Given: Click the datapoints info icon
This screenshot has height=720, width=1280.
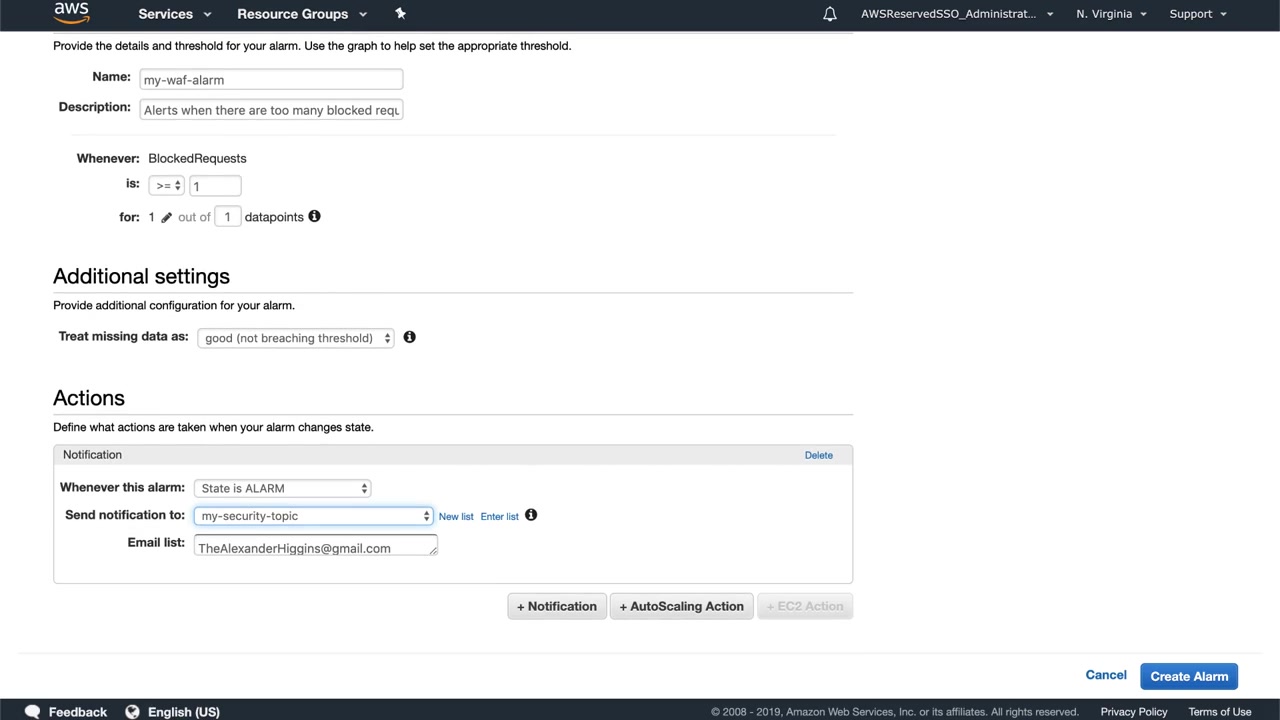Looking at the screenshot, I should [x=314, y=216].
